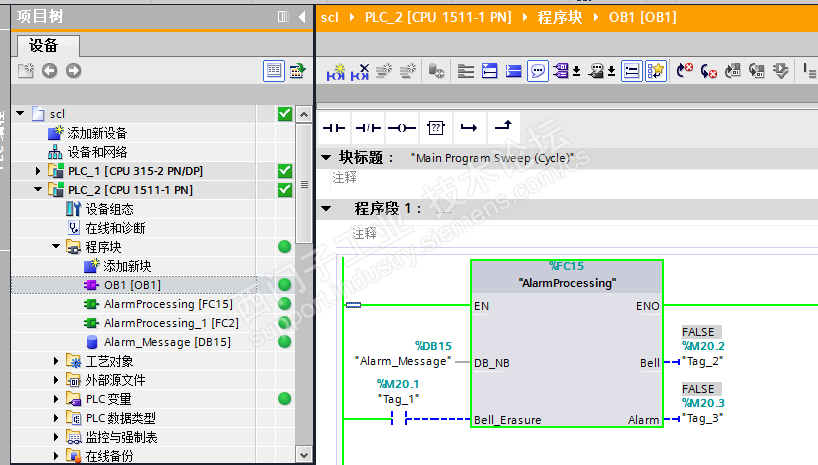The height and width of the screenshot is (465, 818).
Task: Click breadcrumb PLC_2 [CPU 1511-1 PN]
Action: 438,17
